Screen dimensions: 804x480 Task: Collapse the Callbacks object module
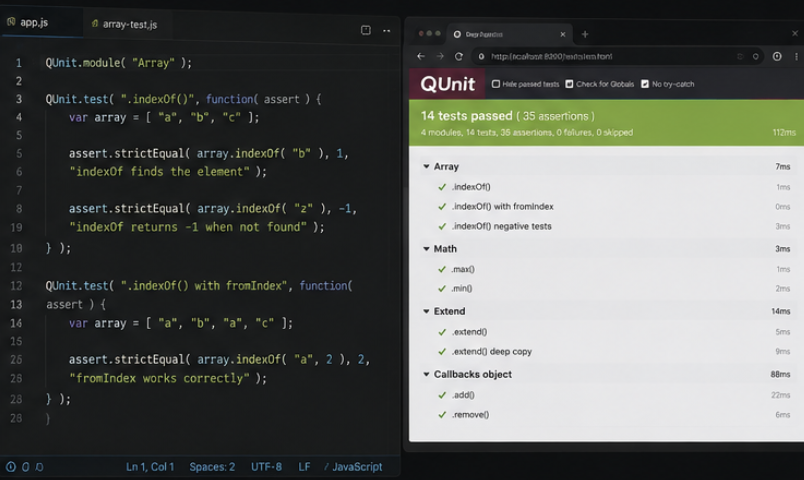coord(426,374)
